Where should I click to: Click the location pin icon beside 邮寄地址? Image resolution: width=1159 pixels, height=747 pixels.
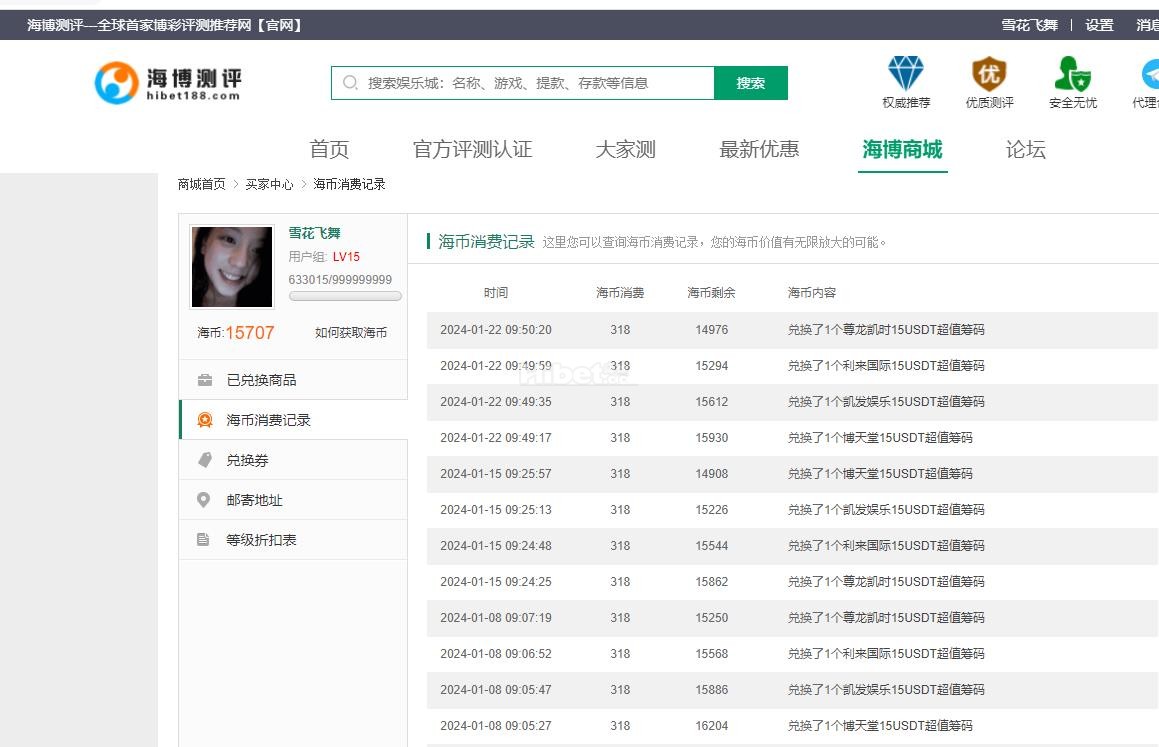[204, 500]
